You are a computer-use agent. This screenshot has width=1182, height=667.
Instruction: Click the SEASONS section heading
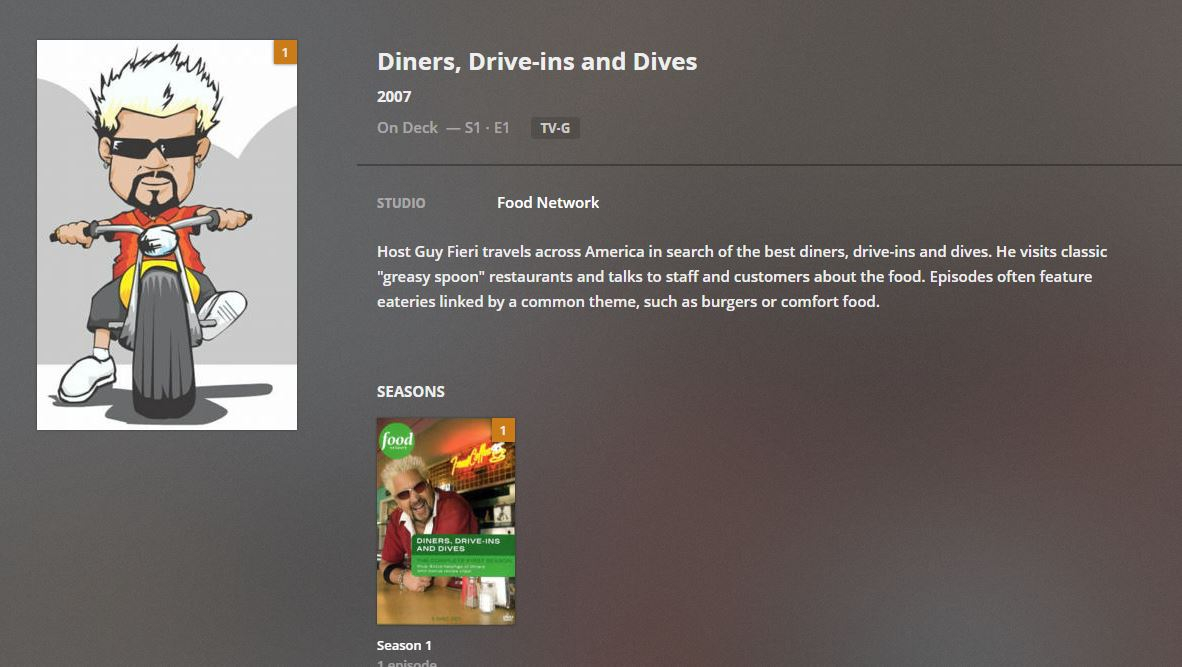pos(411,392)
